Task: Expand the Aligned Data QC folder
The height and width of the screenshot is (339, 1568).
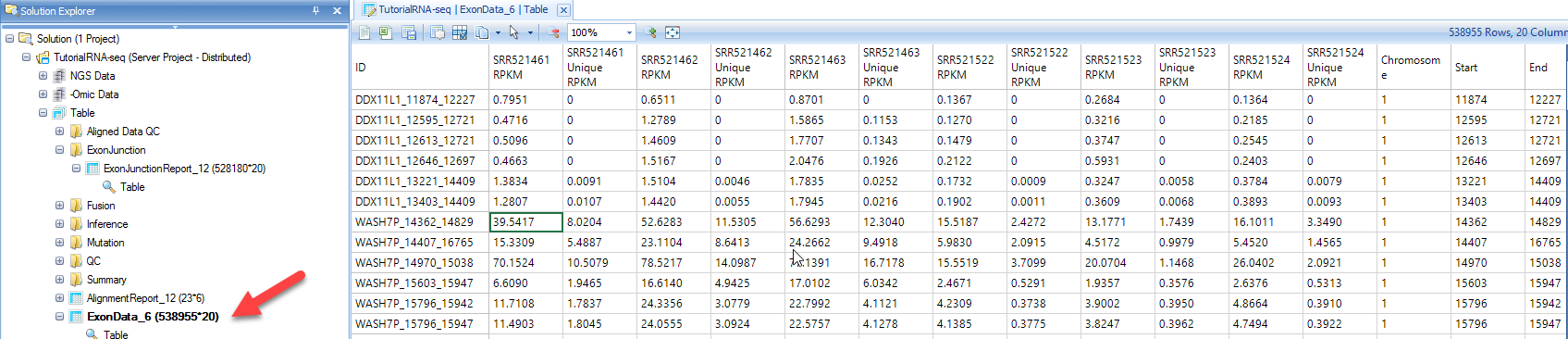Action: click(x=59, y=132)
